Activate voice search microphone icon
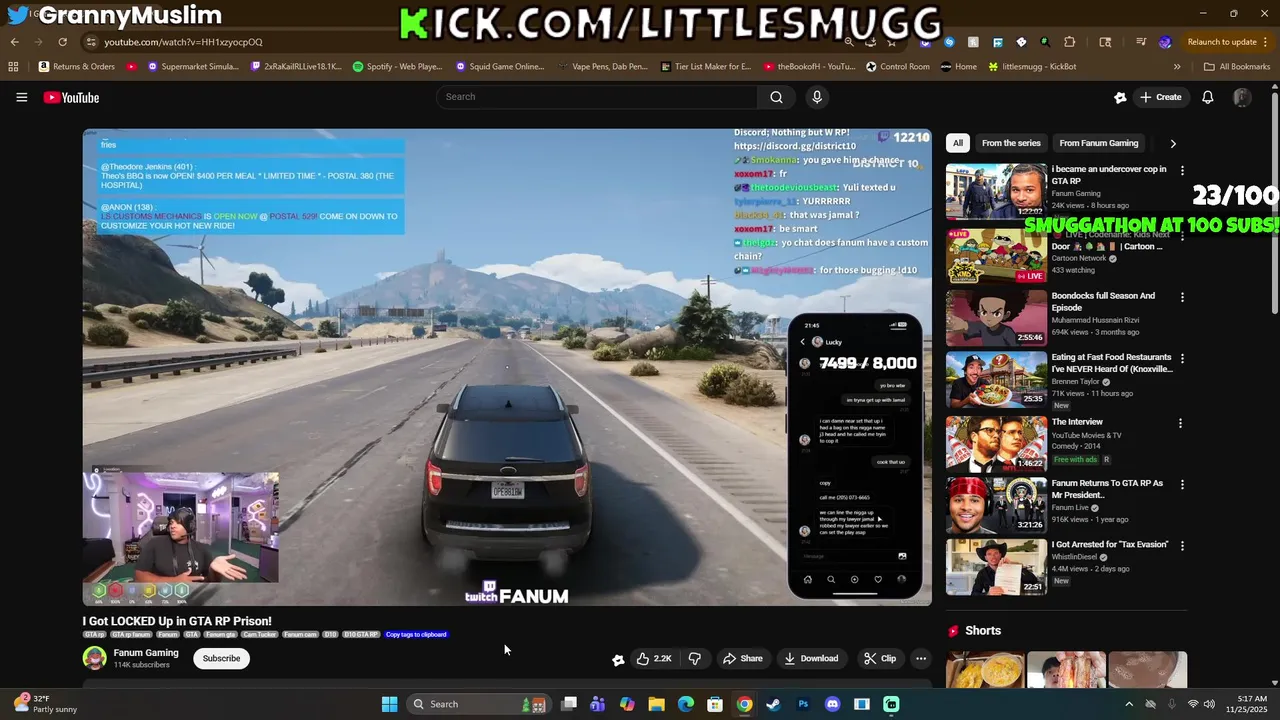 [817, 97]
